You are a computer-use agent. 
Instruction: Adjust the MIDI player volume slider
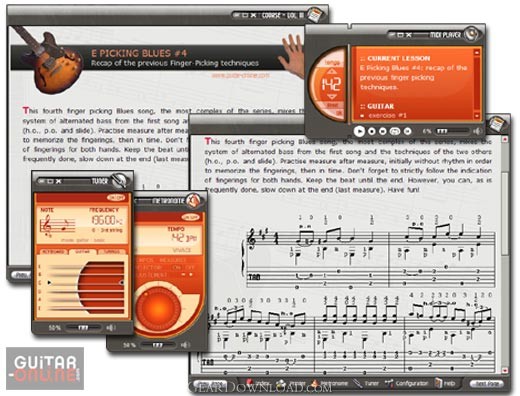click(x=452, y=131)
